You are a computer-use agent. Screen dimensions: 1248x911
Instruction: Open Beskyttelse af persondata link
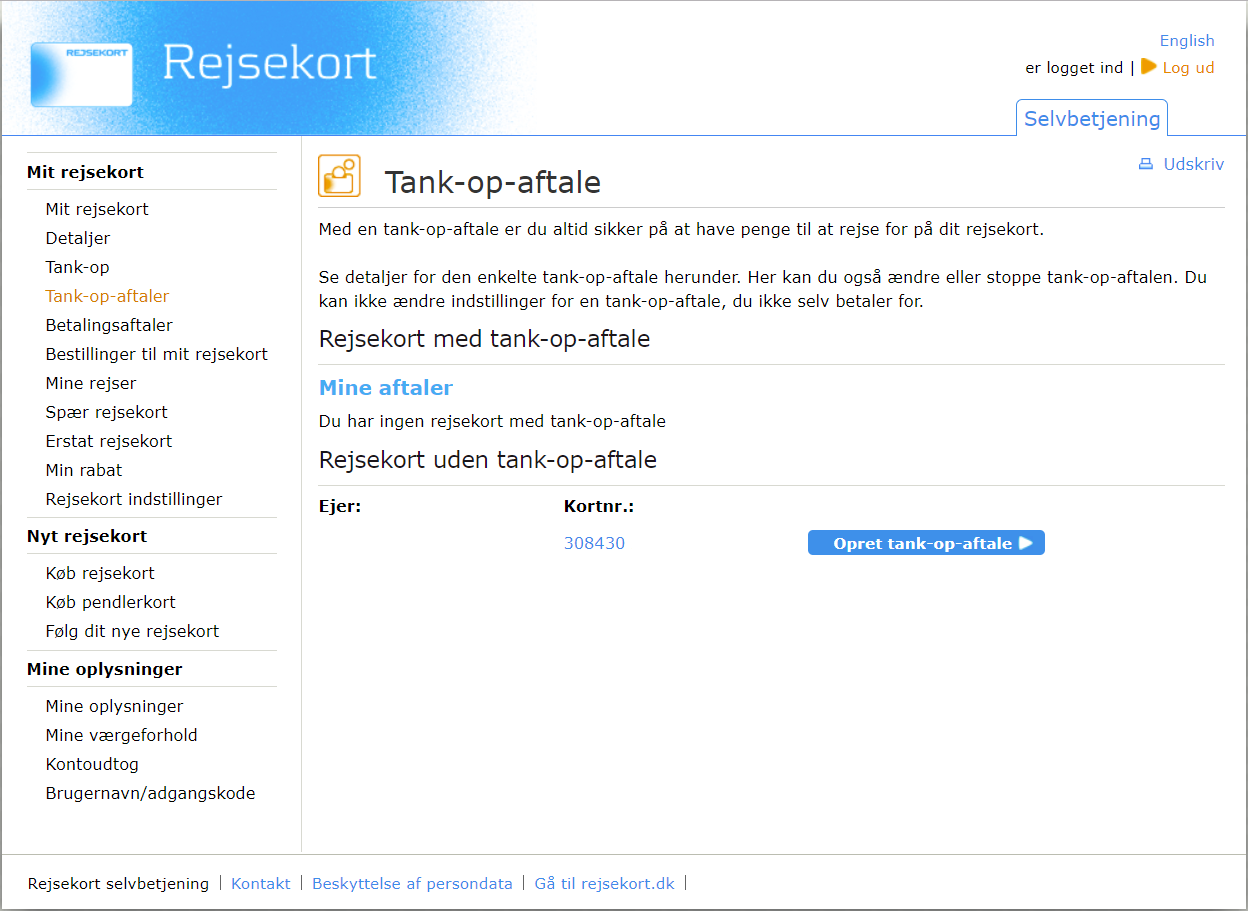coord(412,884)
